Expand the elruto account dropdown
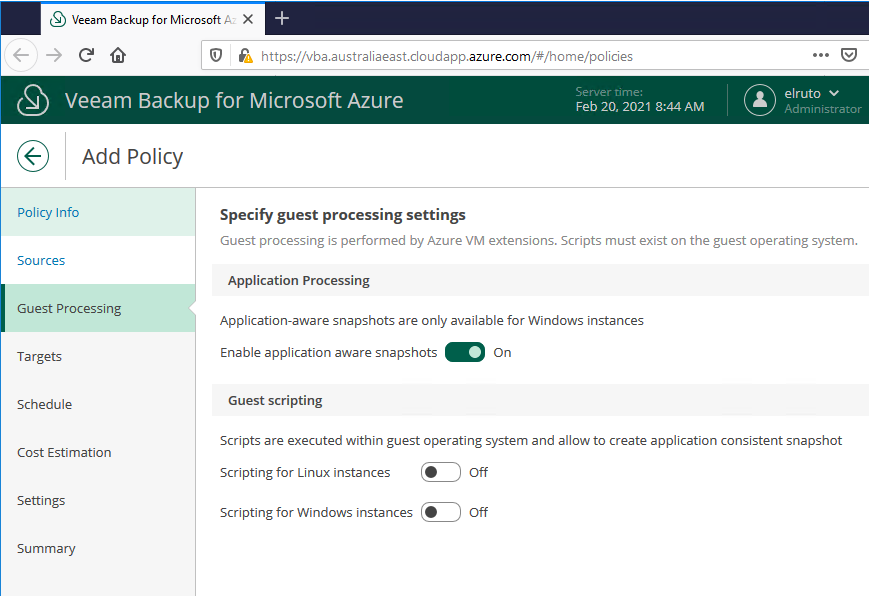 coord(834,93)
